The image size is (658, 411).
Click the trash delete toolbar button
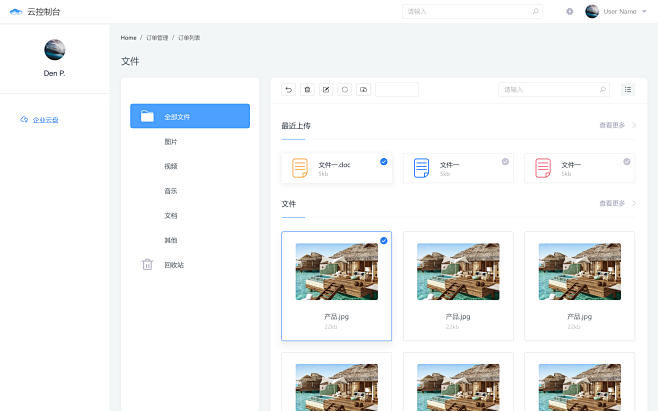coord(307,89)
